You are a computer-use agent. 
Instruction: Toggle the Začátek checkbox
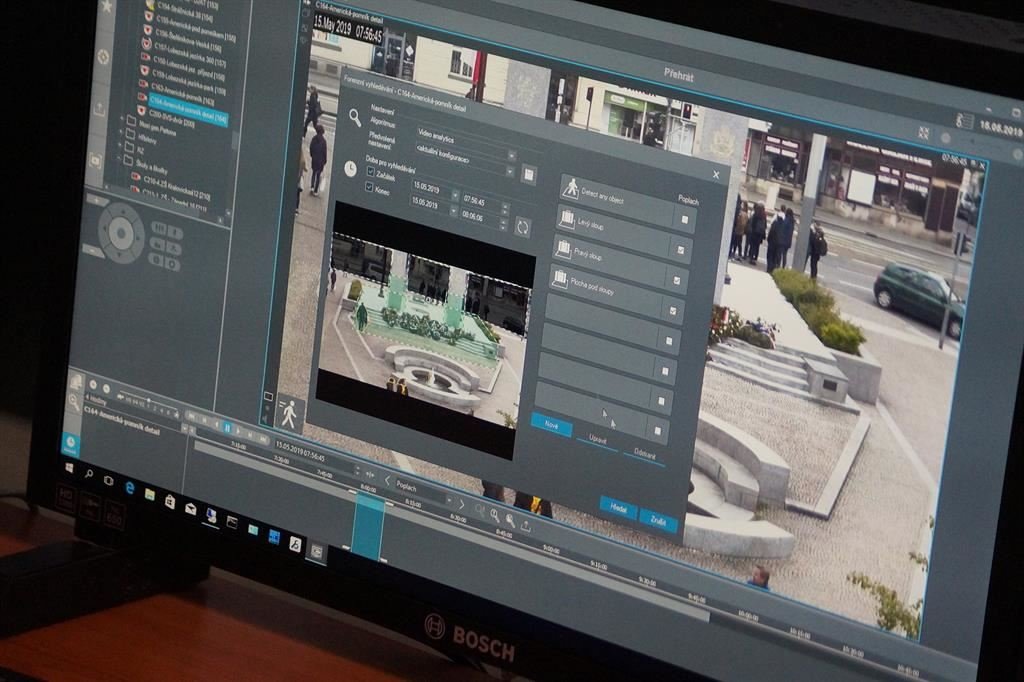click(371, 172)
